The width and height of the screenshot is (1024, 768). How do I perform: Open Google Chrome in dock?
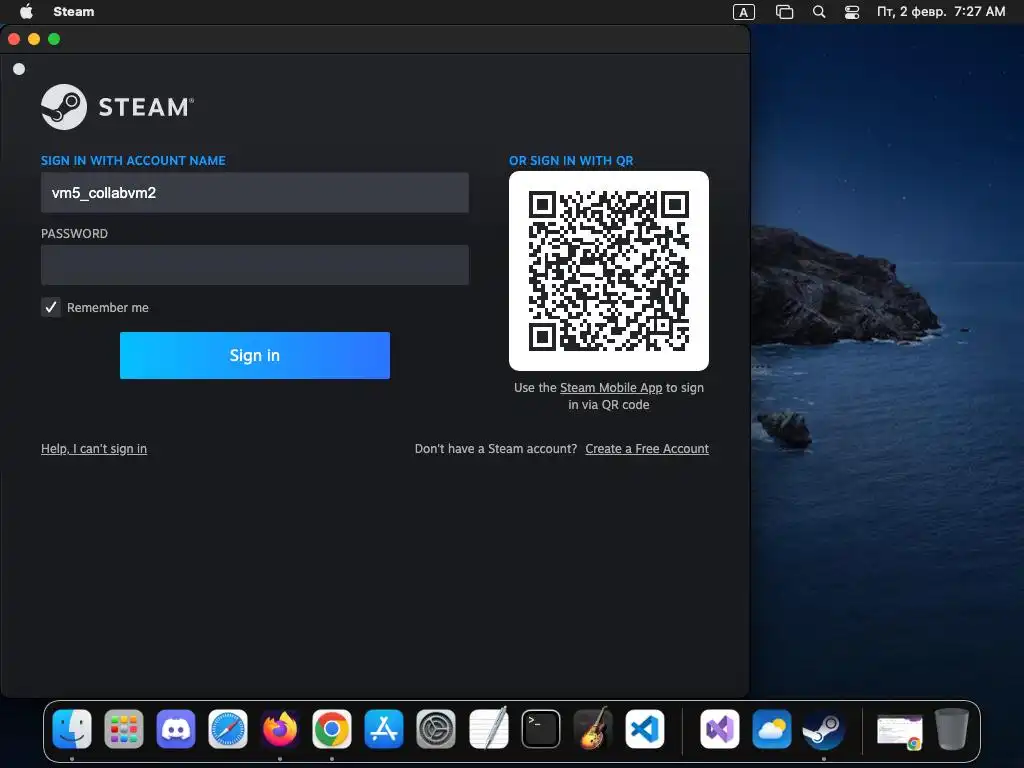click(332, 729)
